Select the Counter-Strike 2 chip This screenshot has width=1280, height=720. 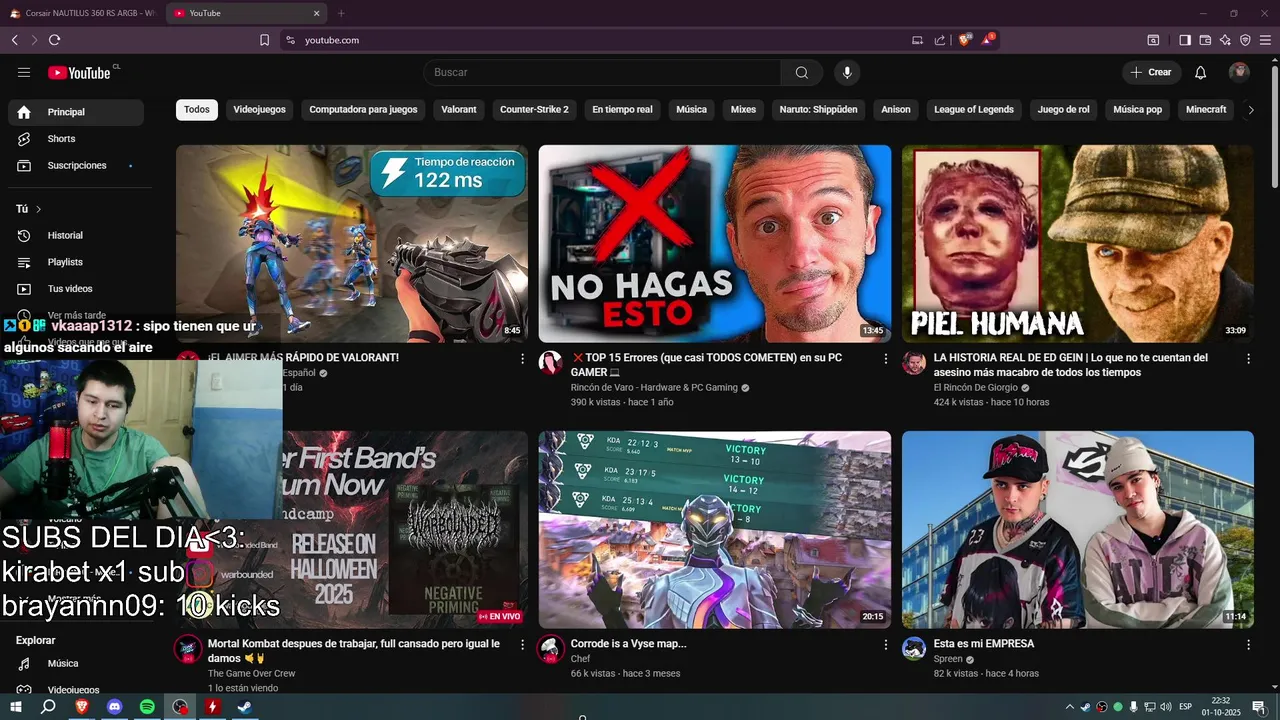point(534,110)
